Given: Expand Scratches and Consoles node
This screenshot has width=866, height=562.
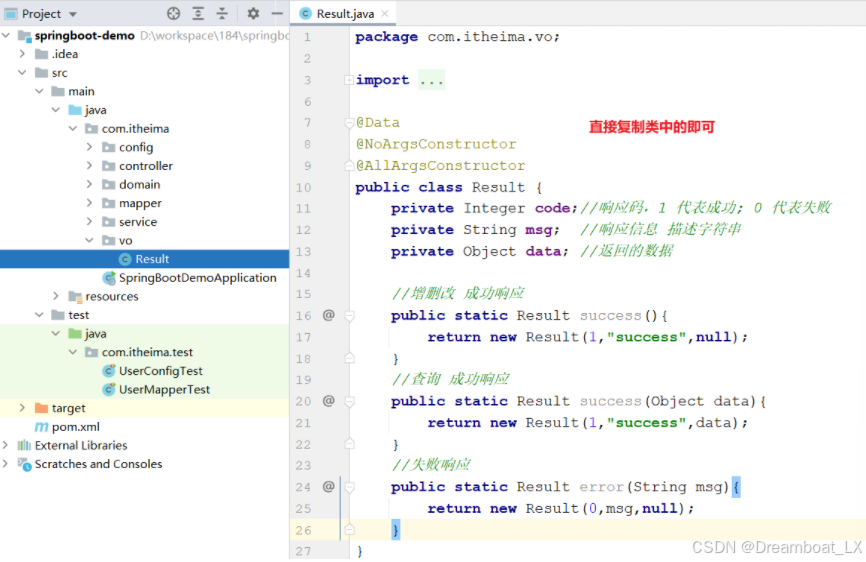Looking at the screenshot, I should click(6, 464).
